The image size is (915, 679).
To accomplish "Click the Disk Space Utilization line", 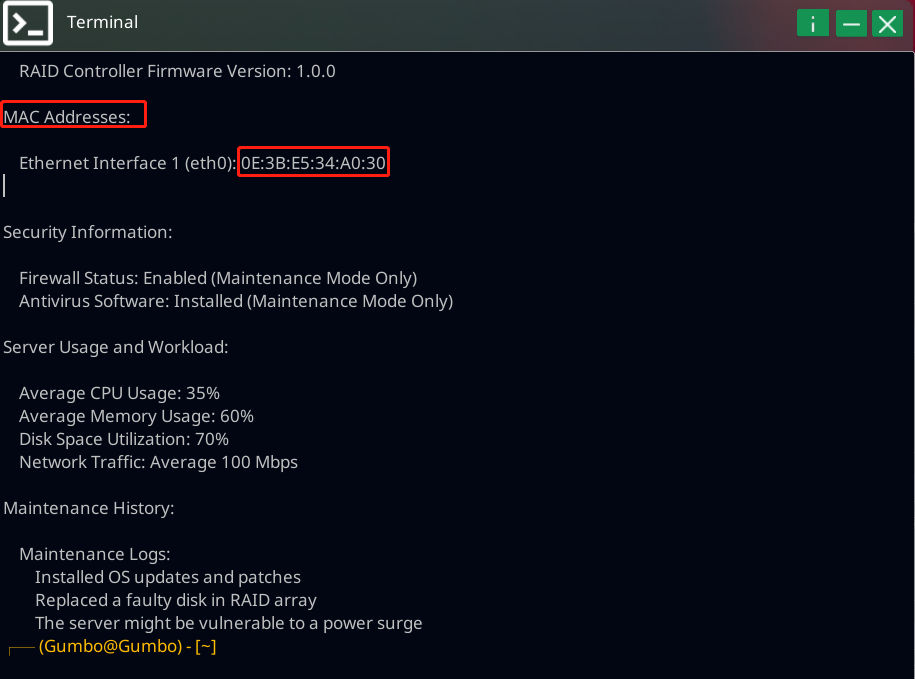I will pos(124,439).
